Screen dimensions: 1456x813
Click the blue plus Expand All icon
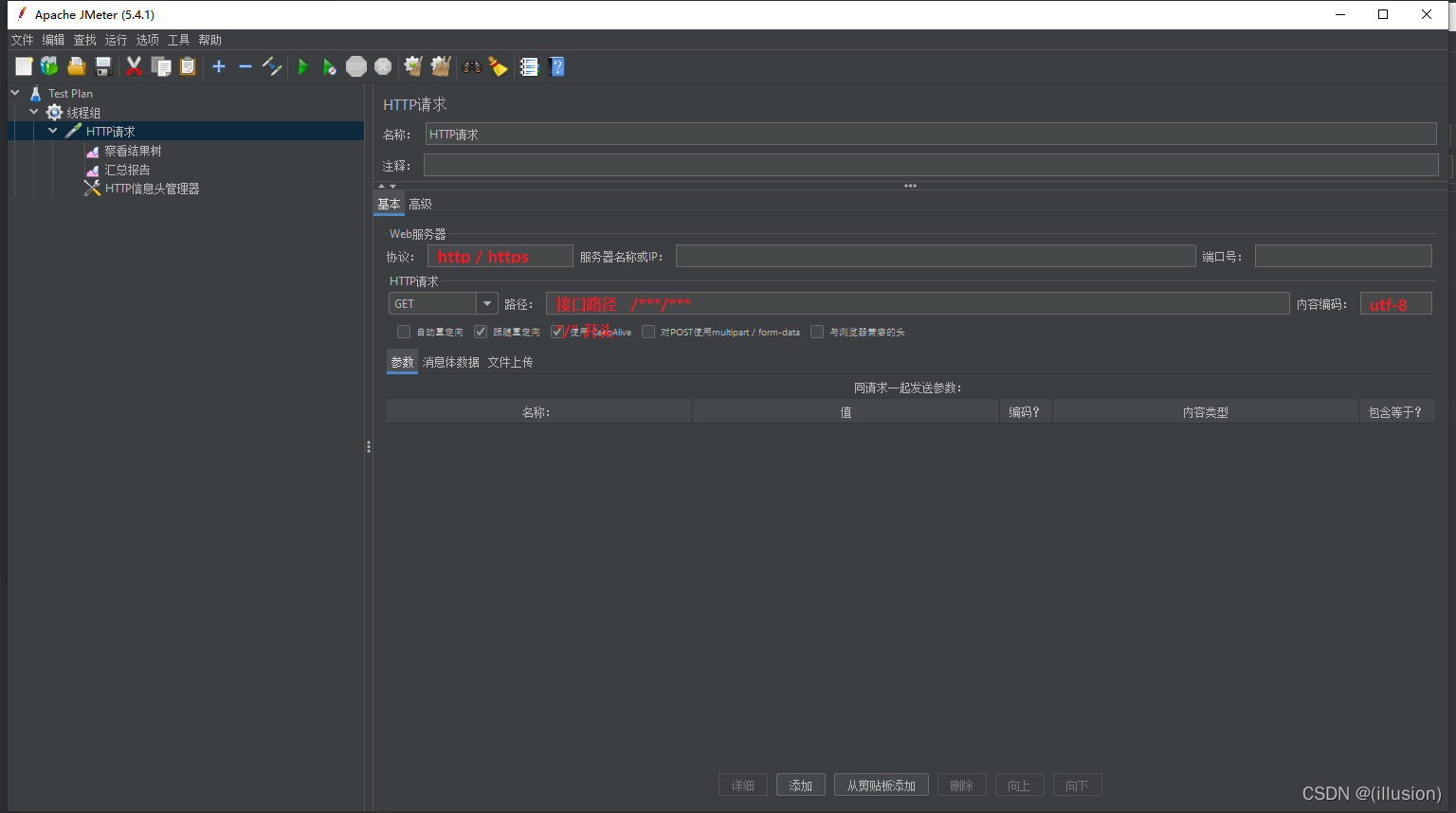(x=219, y=66)
